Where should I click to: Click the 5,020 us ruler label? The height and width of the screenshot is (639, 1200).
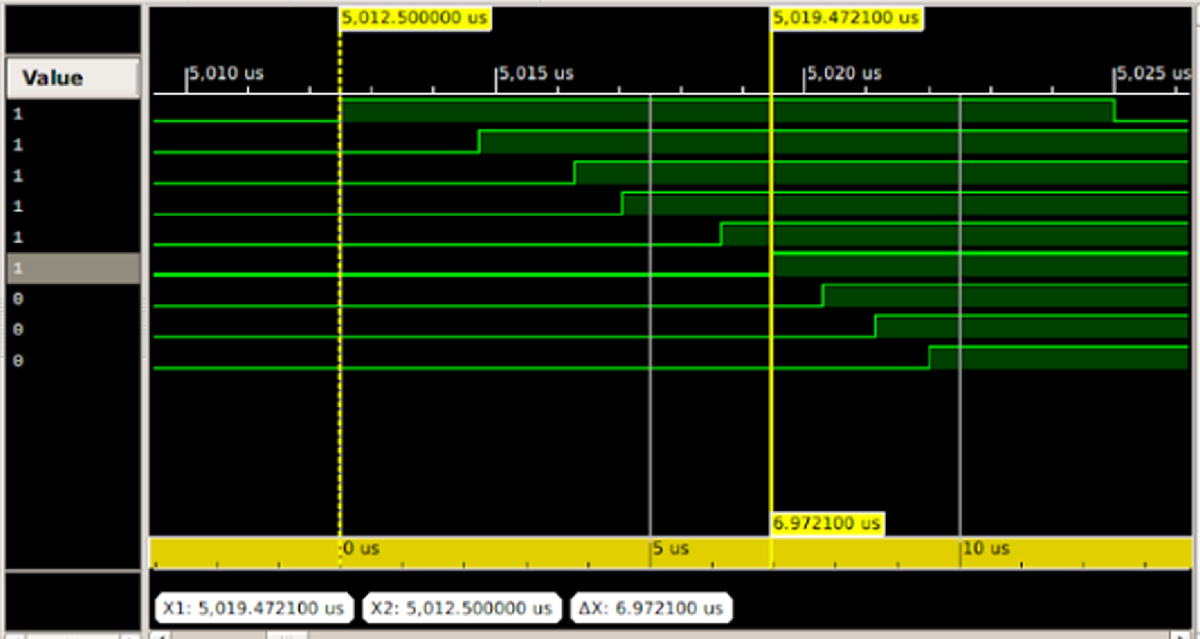click(845, 73)
